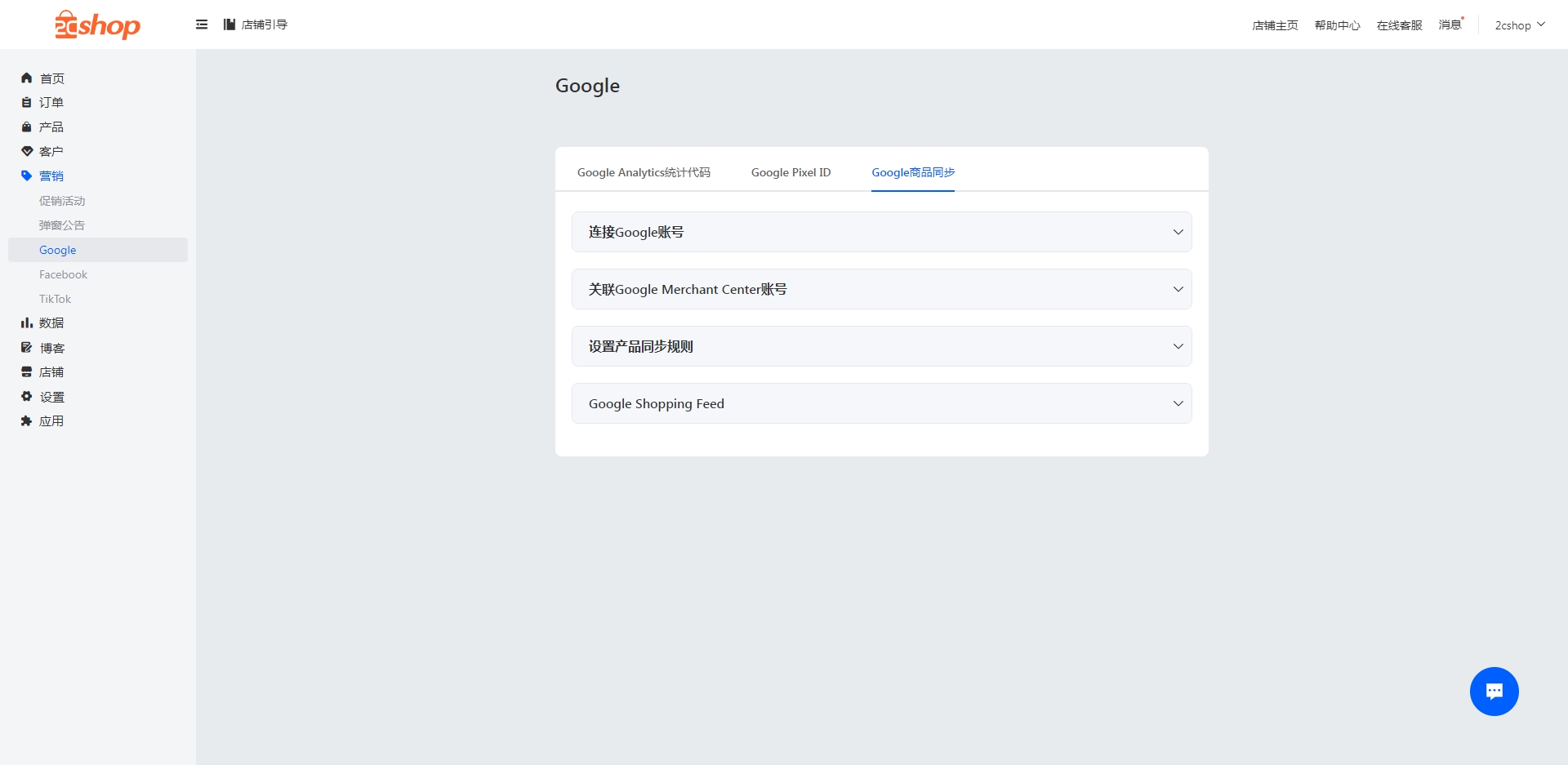Click the 店铺引导 book icon
The height and width of the screenshot is (765, 1568).
point(229,24)
